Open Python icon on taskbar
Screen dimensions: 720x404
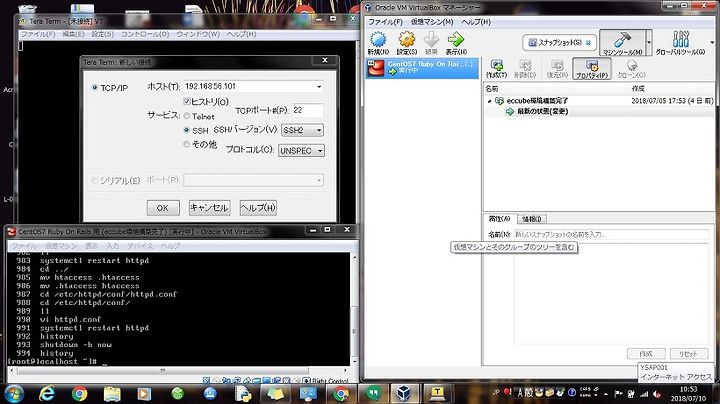[243, 394]
